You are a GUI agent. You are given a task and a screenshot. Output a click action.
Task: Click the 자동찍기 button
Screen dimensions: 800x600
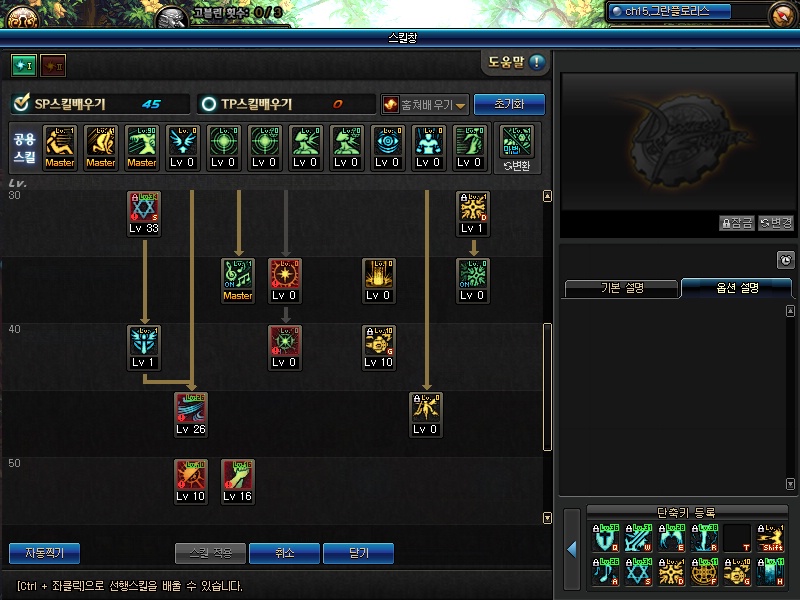pyautogui.click(x=44, y=553)
